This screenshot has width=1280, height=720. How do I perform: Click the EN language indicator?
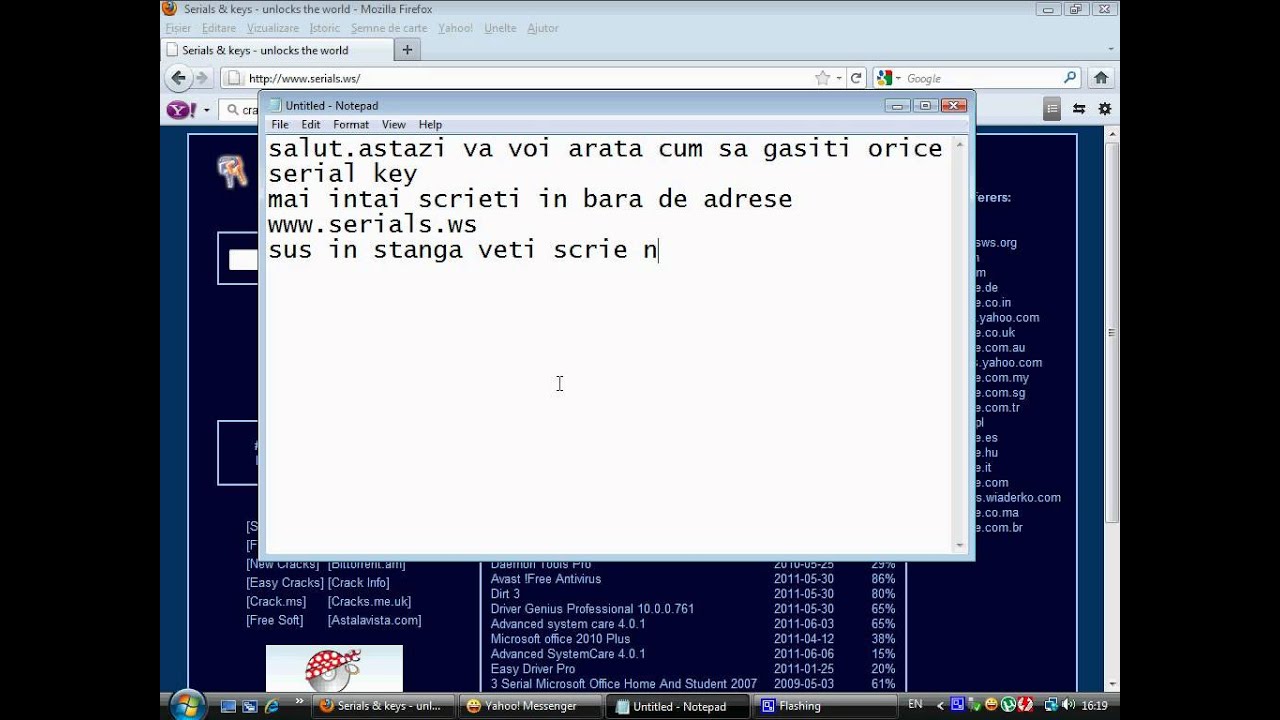[915, 705]
